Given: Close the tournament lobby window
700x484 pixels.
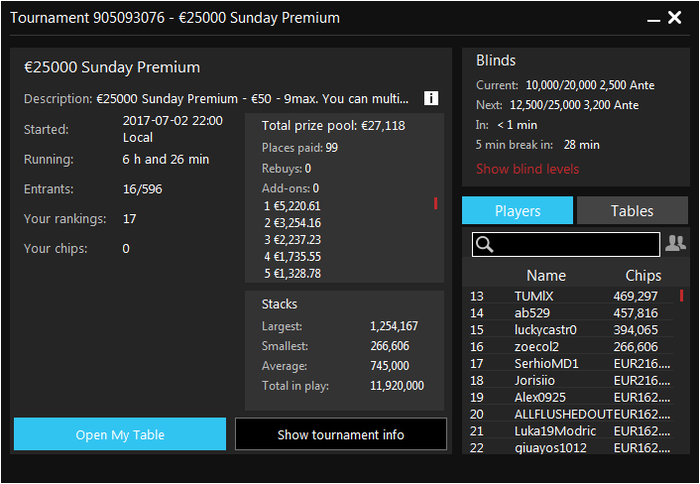Looking at the screenshot, I should click(x=675, y=18).
